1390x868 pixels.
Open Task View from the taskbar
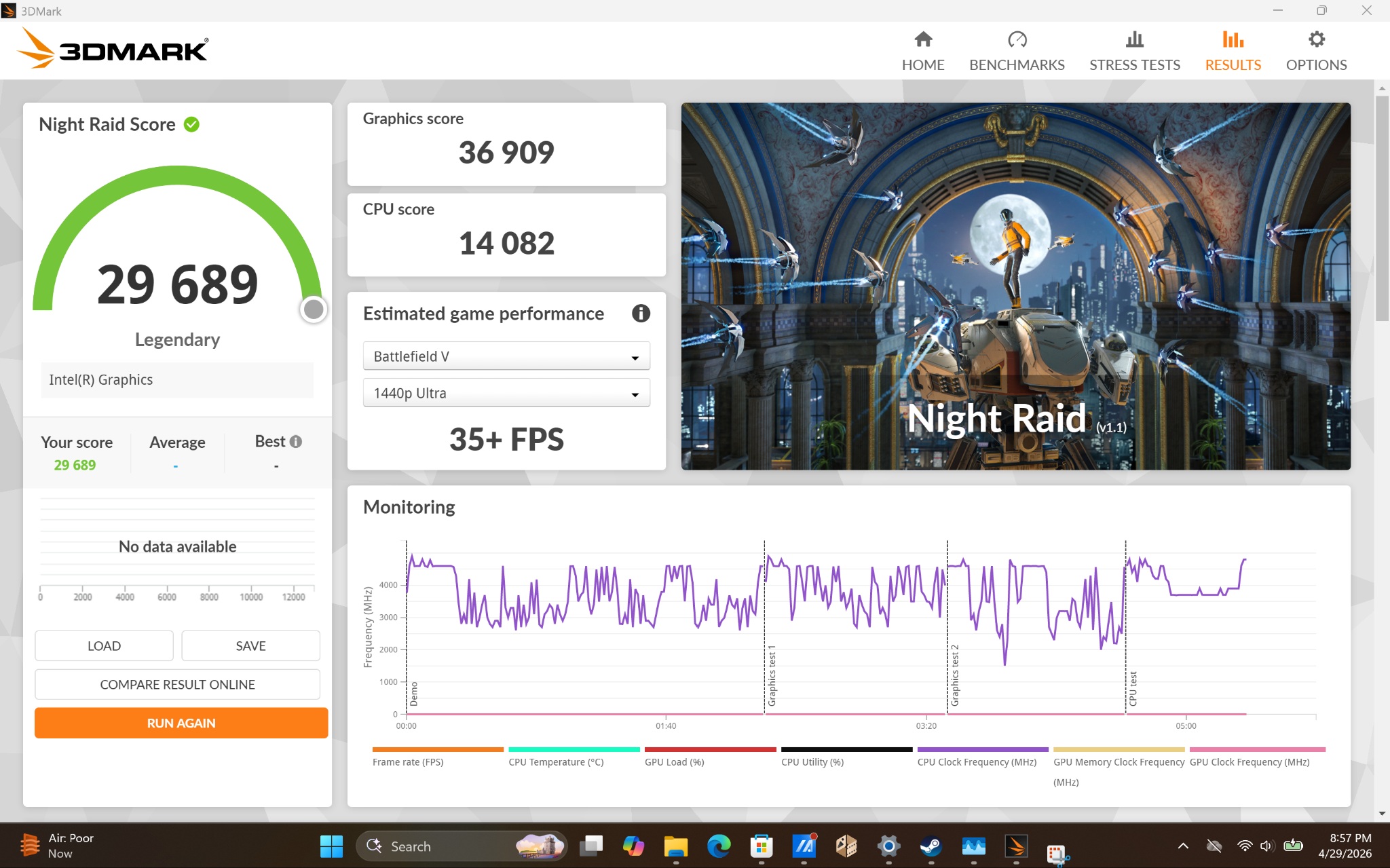tap(591, 846)
